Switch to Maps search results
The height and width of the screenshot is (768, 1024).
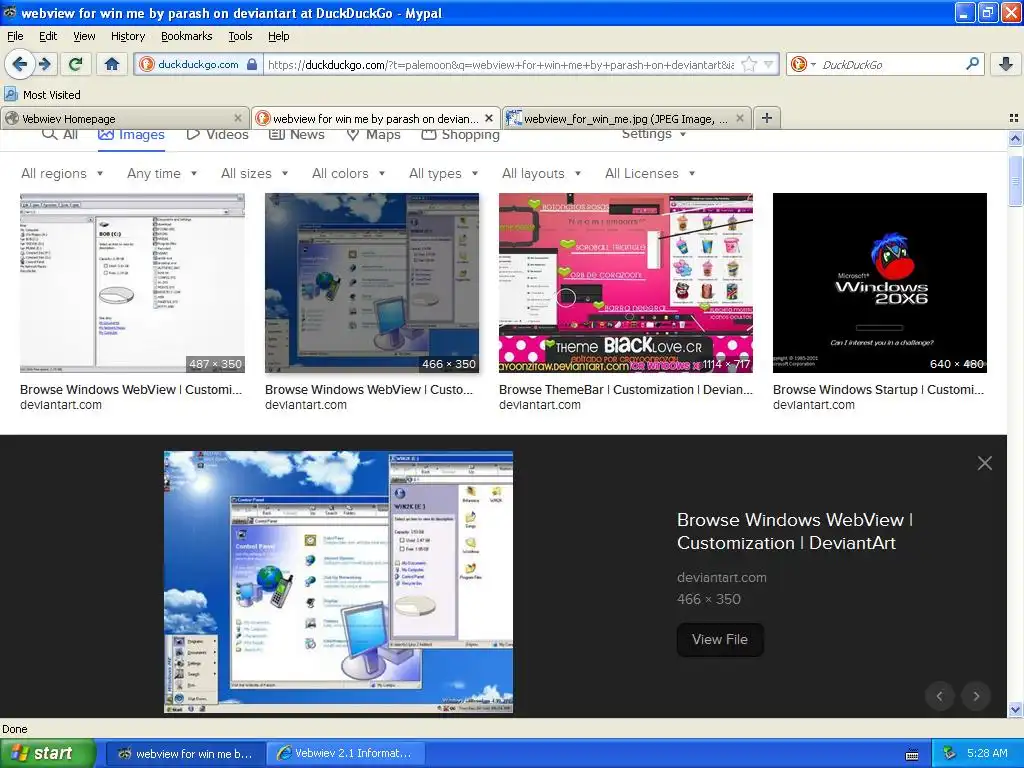[374, 135]
